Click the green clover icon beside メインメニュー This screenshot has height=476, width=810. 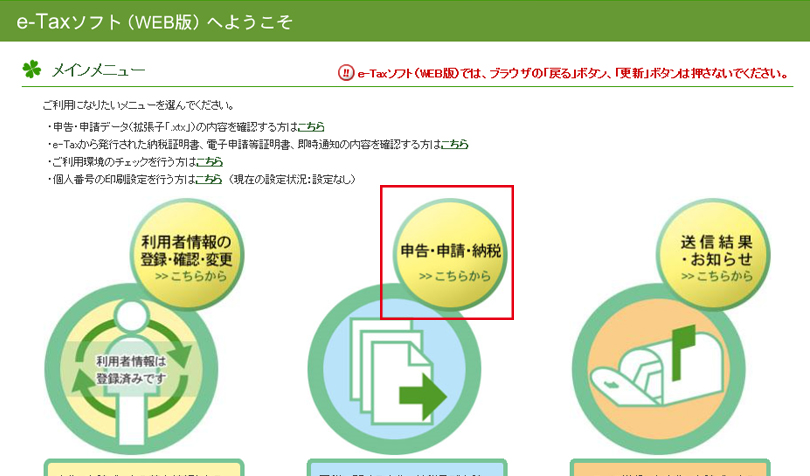(x=32, y=69)
